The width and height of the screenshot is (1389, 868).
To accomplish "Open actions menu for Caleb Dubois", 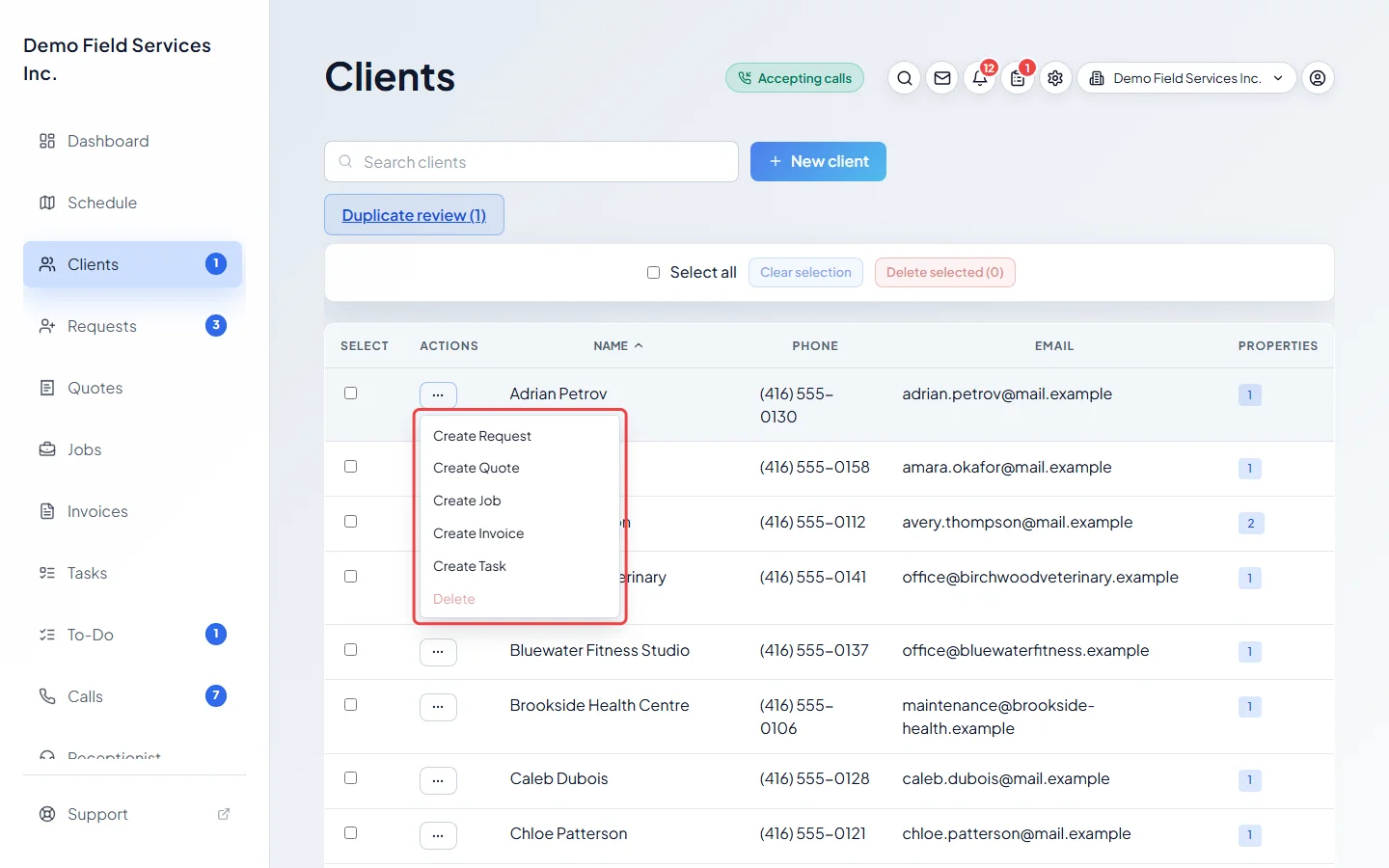I will [x=438, y=780].
